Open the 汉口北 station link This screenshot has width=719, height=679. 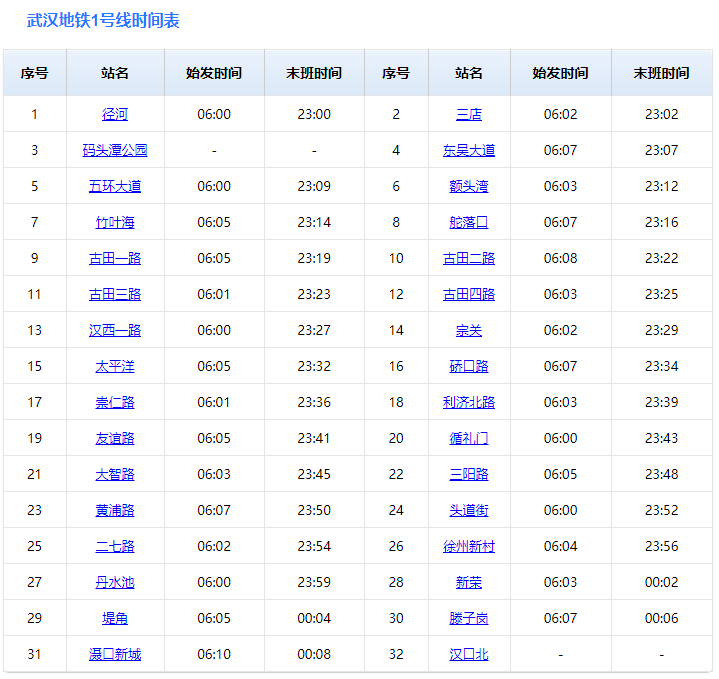point(469,654)
